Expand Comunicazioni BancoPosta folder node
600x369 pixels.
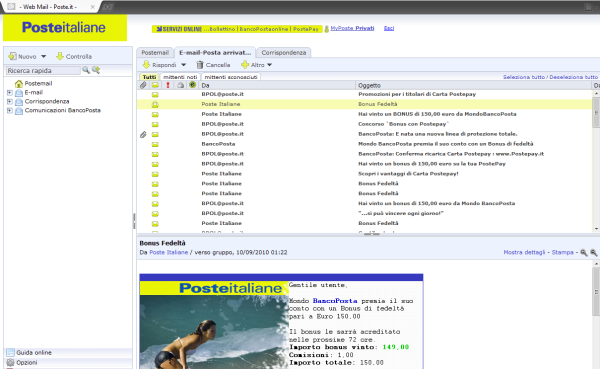coord(10,111)
